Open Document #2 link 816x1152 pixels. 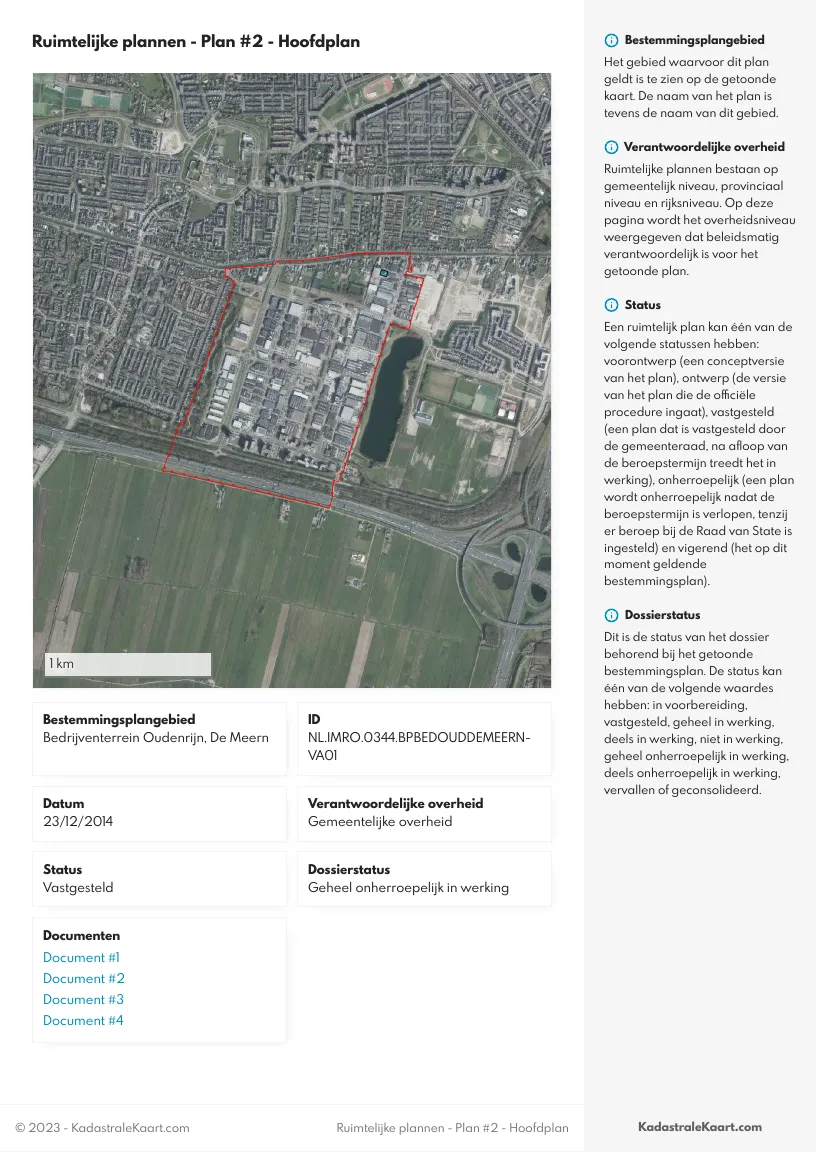click(x=84, y=979)
